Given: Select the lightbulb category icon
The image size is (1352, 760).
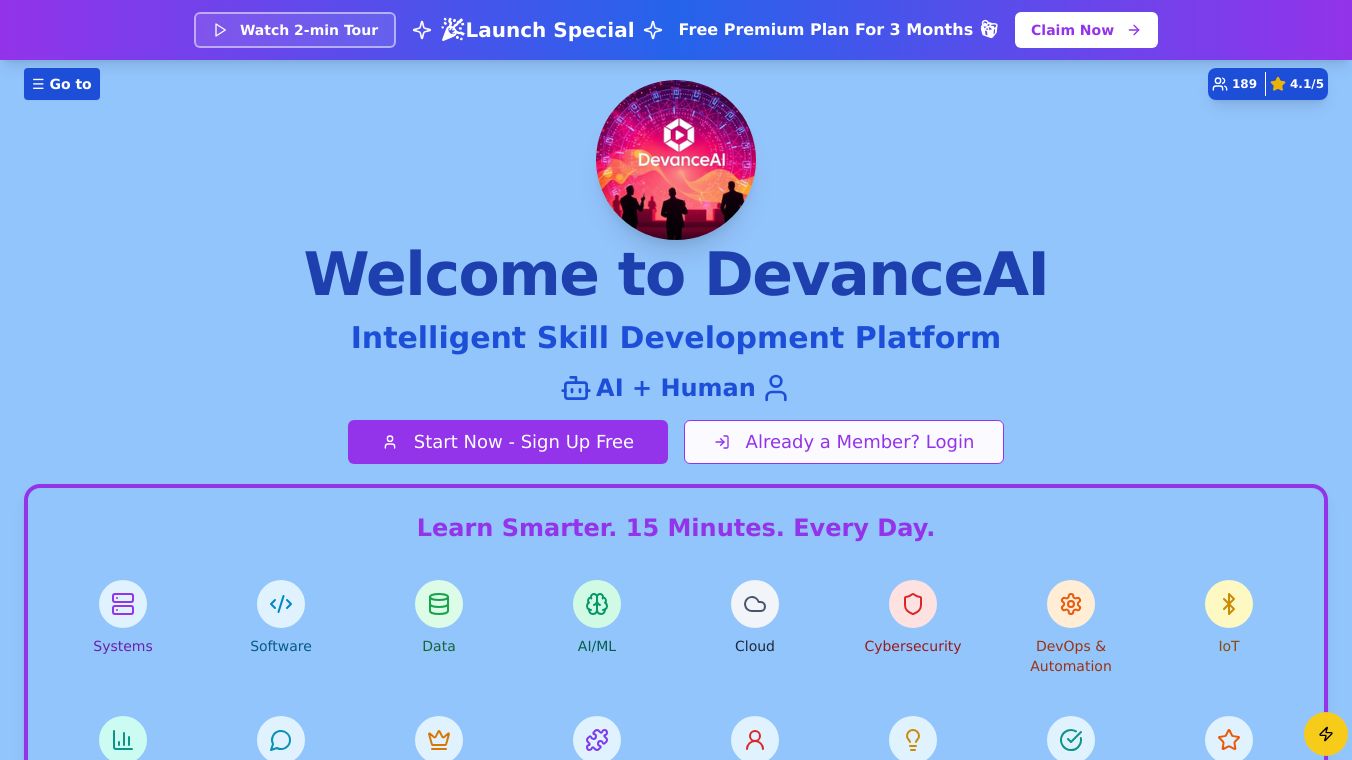Looking at the screenshot, I should (x=913, y=739).
